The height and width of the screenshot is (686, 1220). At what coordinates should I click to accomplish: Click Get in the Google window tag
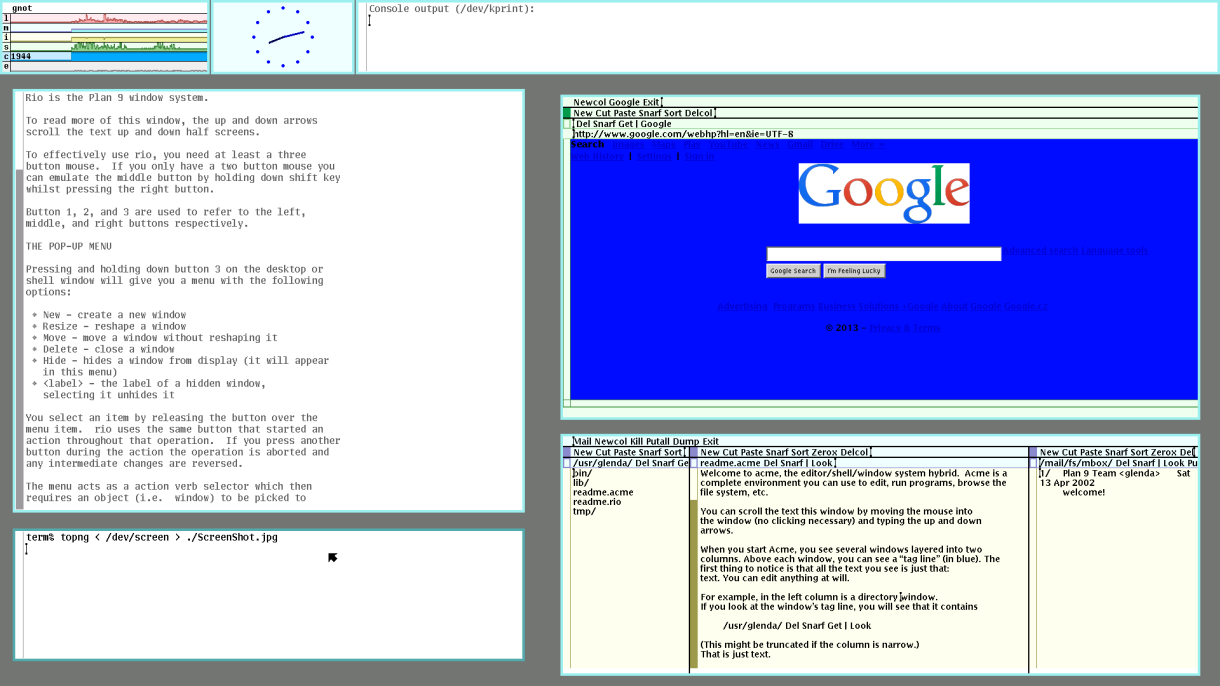pos(625,124)
